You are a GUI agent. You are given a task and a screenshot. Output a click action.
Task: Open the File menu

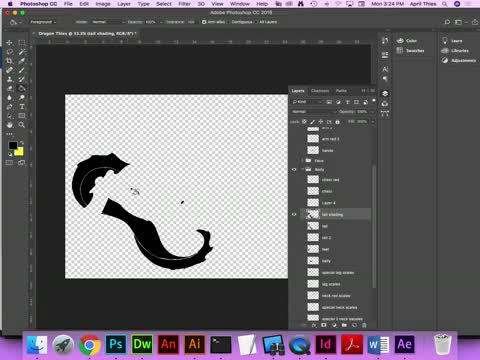(68, 4)
